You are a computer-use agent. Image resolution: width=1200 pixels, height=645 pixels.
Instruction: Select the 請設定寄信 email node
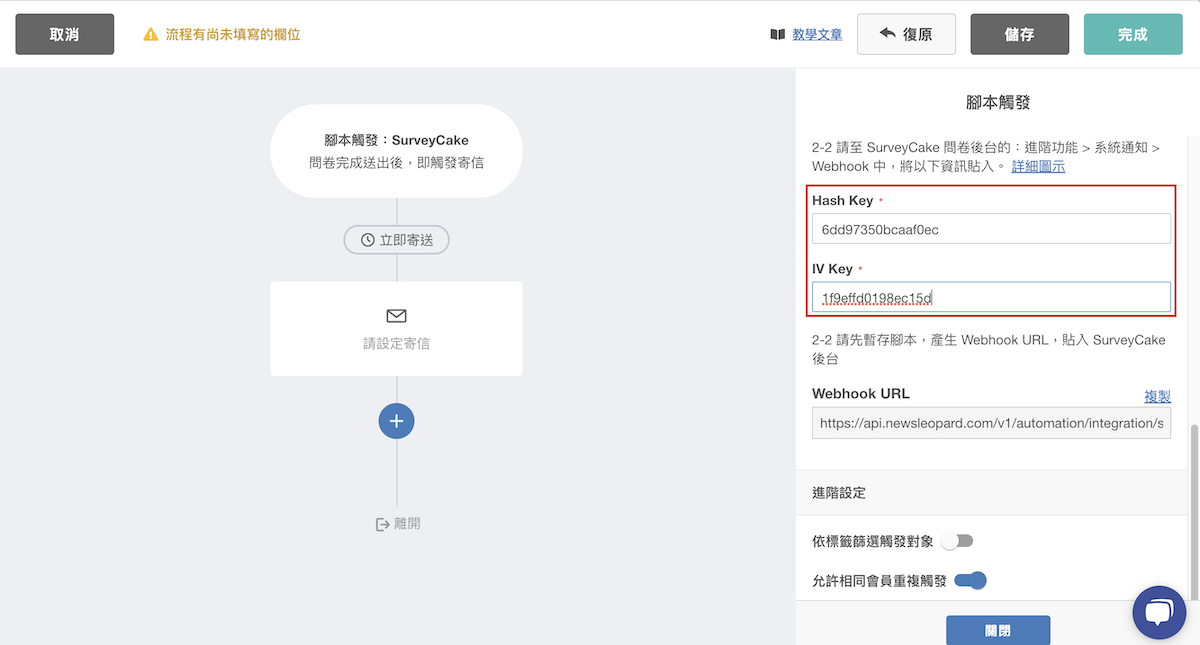click(x=396, y=329)
